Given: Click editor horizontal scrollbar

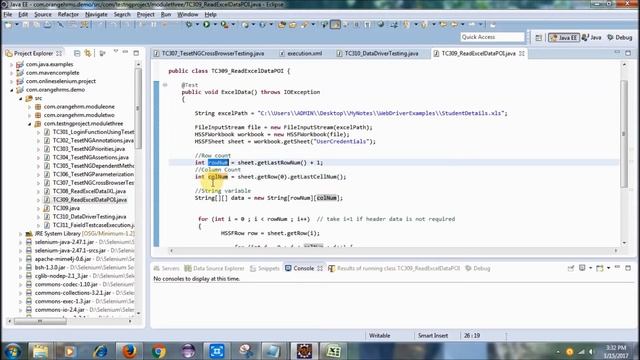Looking at the screenshot, I should click(393, 251).
